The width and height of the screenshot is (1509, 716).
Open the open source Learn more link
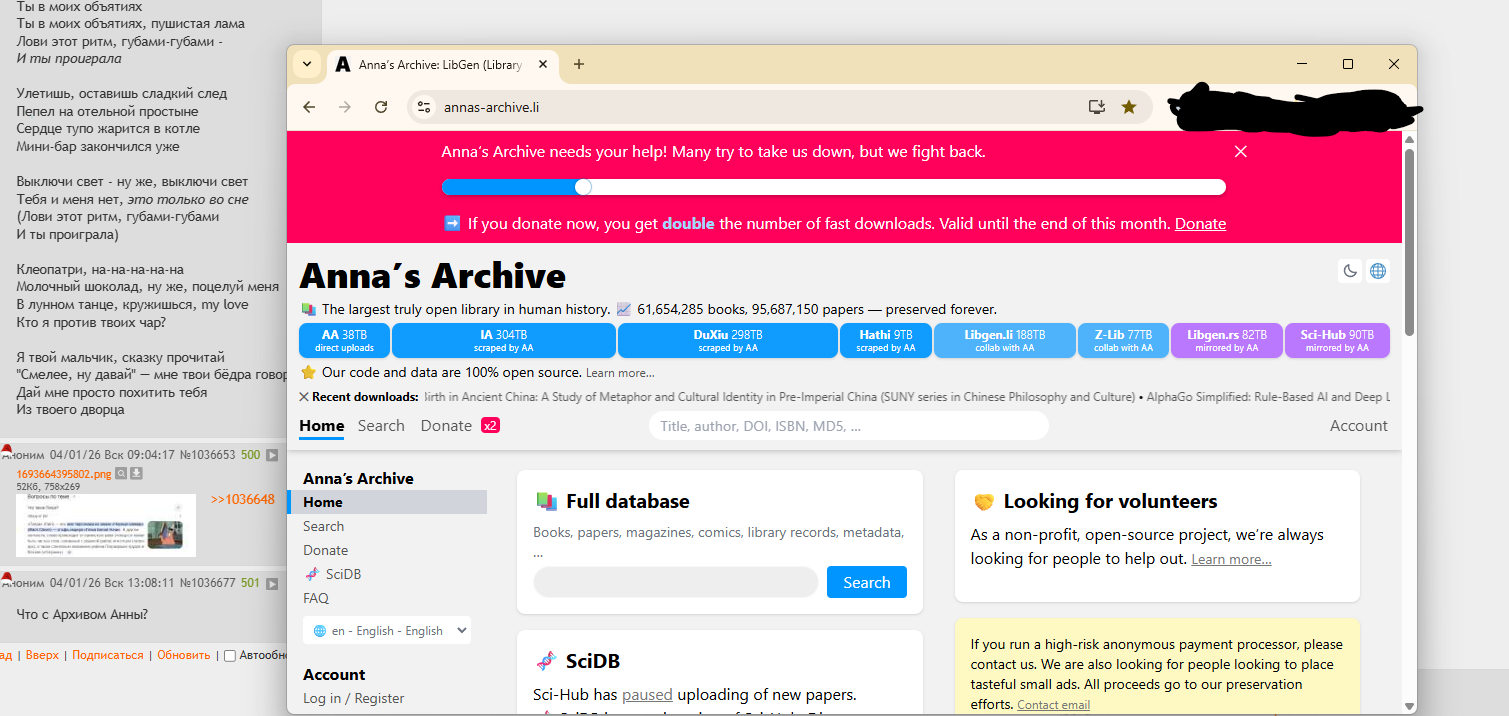tap(620, 373)
